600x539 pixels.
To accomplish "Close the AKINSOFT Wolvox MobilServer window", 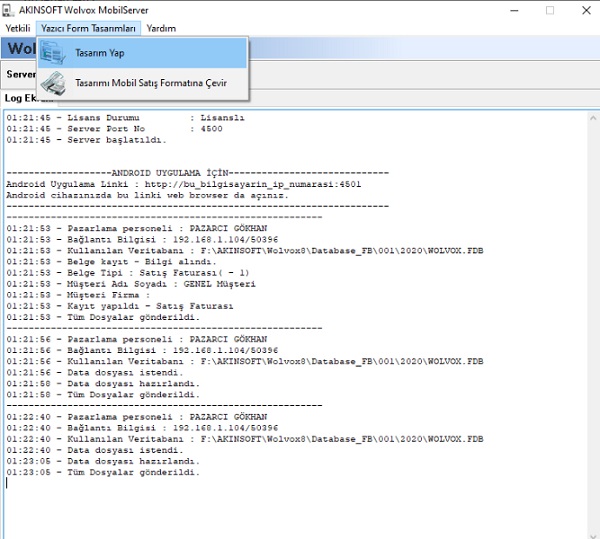I will [586, 11].
